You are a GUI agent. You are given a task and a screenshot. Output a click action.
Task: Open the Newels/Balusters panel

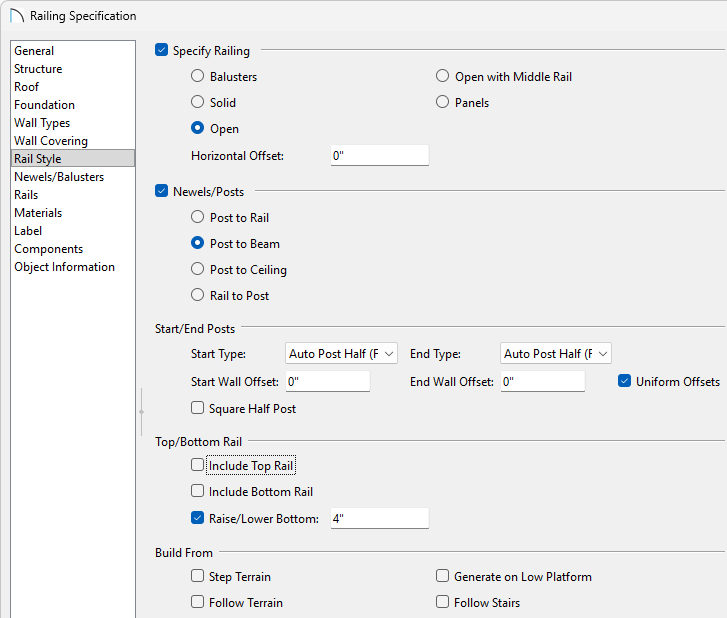pyautogui.click(x=73, y=177)
